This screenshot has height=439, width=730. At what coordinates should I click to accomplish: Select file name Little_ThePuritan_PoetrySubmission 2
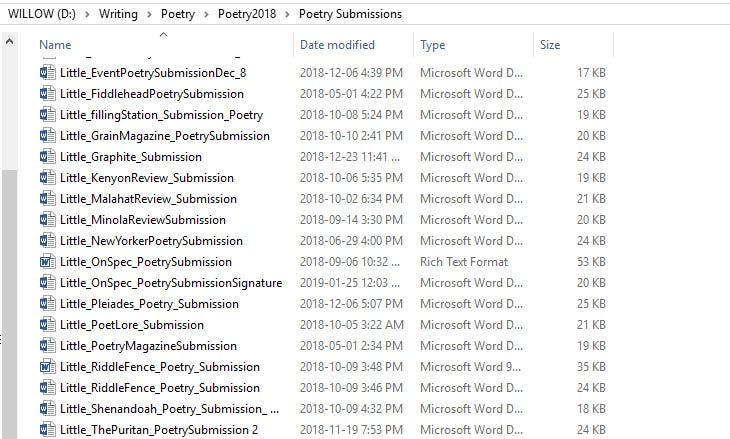[159, 430]
